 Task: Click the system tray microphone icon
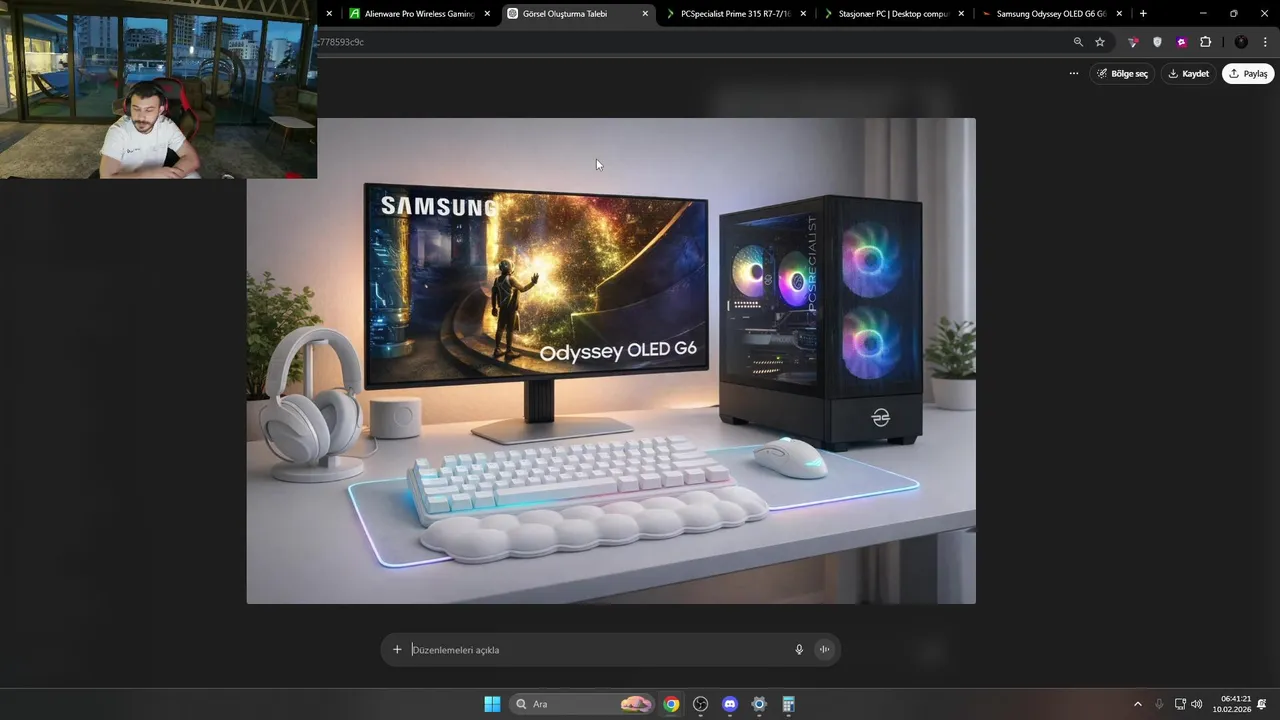(1159, 704)
